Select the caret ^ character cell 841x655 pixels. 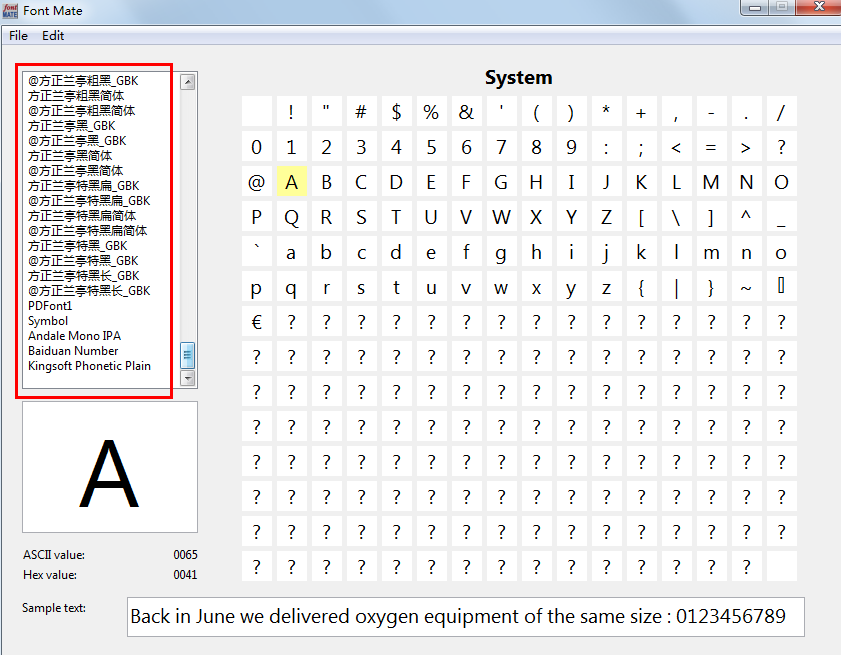[746, 217]
